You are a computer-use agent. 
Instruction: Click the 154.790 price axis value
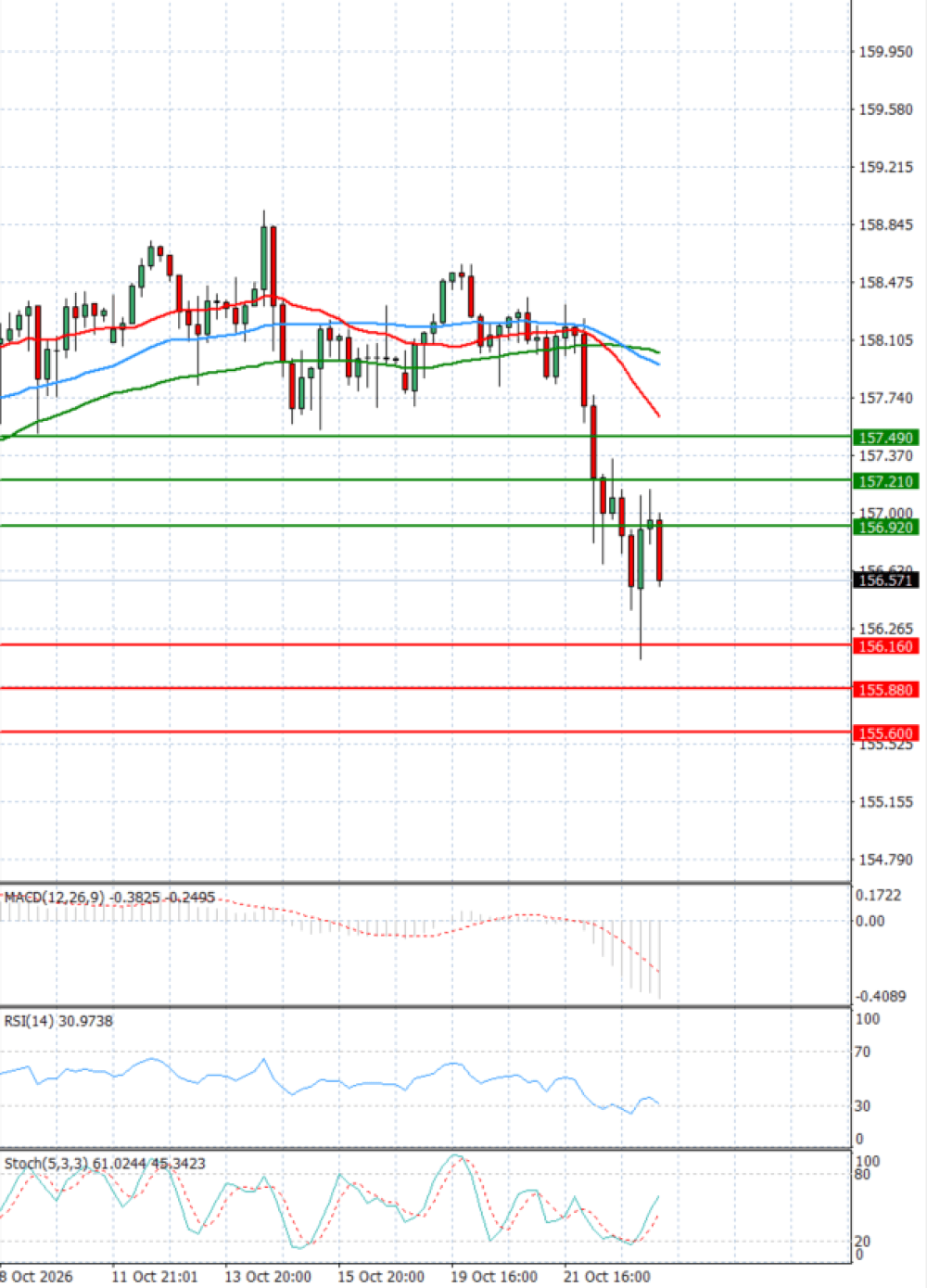pos(885,860)
